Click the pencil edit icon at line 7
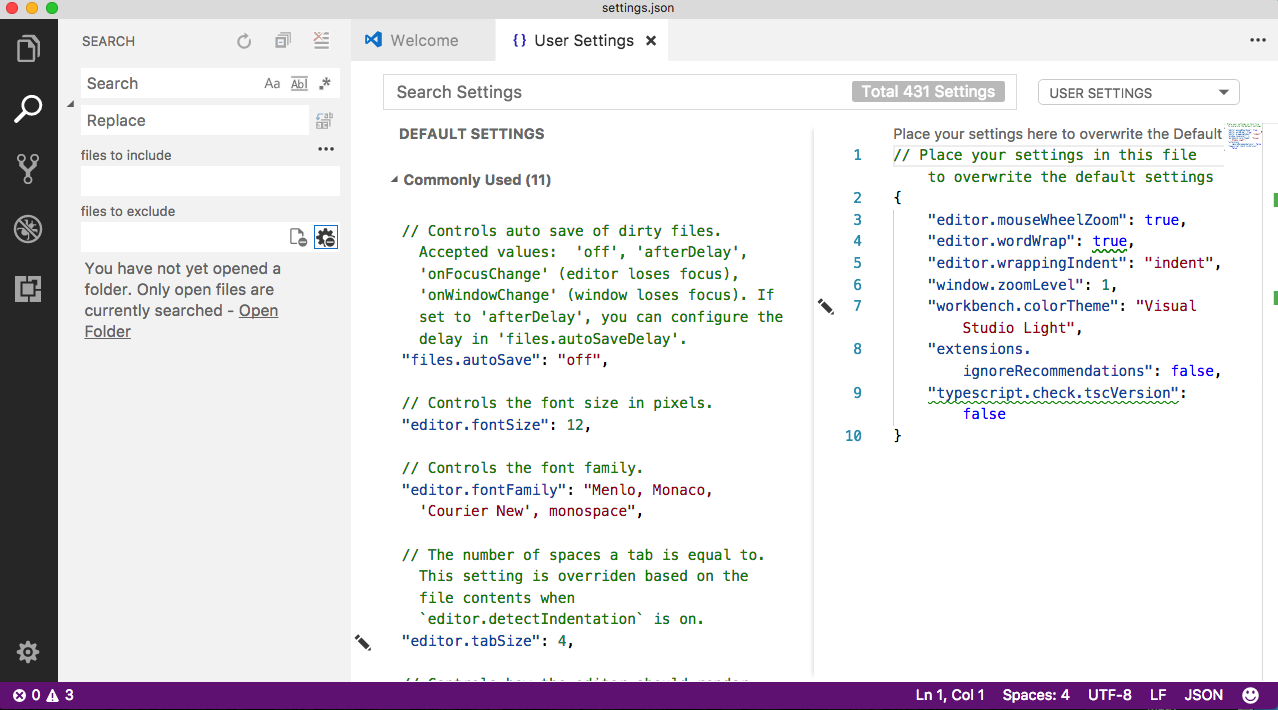Screen dimensions: 1278x710 (x=825, y=306)
